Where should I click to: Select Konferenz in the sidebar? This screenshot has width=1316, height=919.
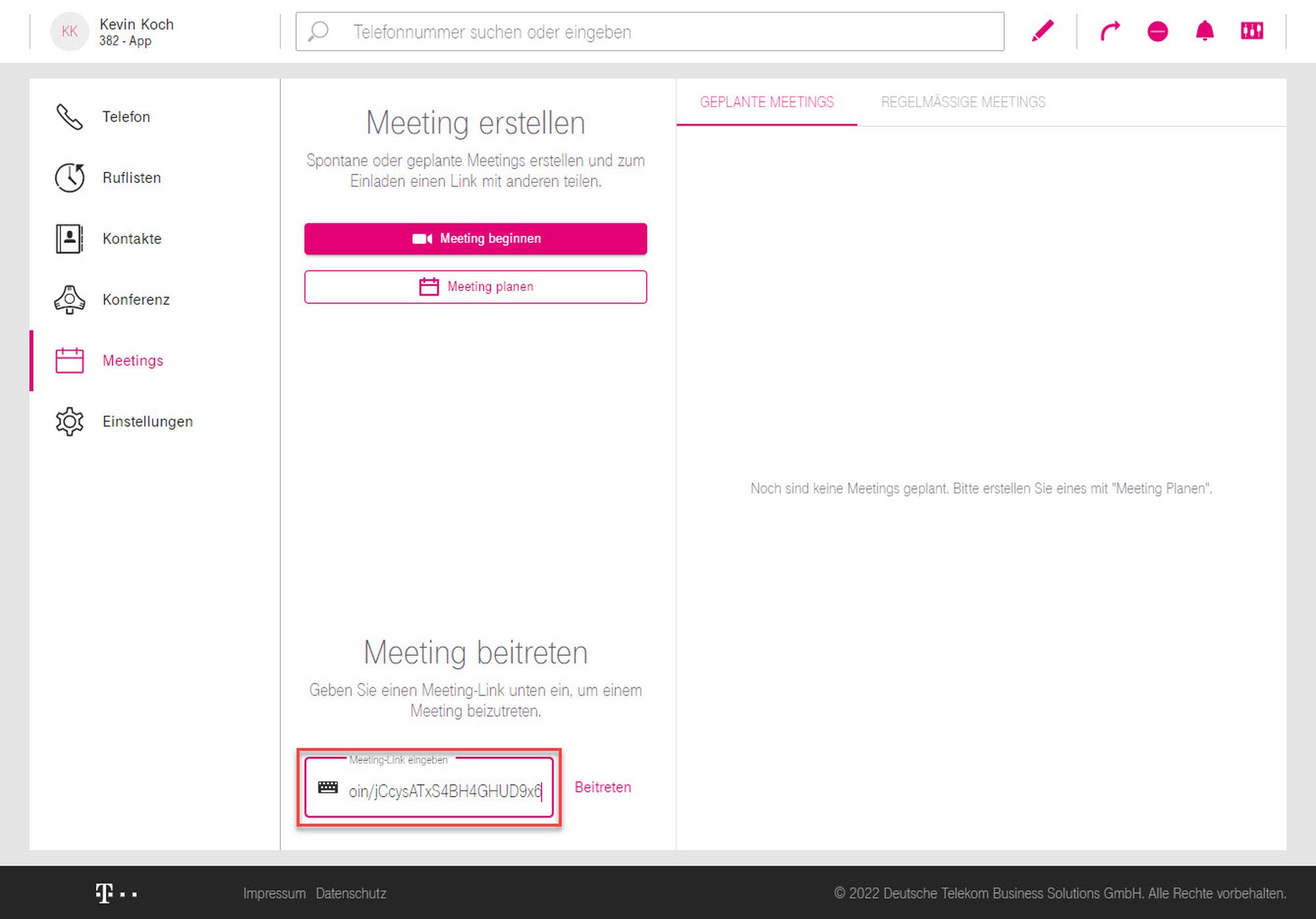click(x=136, y=300)
